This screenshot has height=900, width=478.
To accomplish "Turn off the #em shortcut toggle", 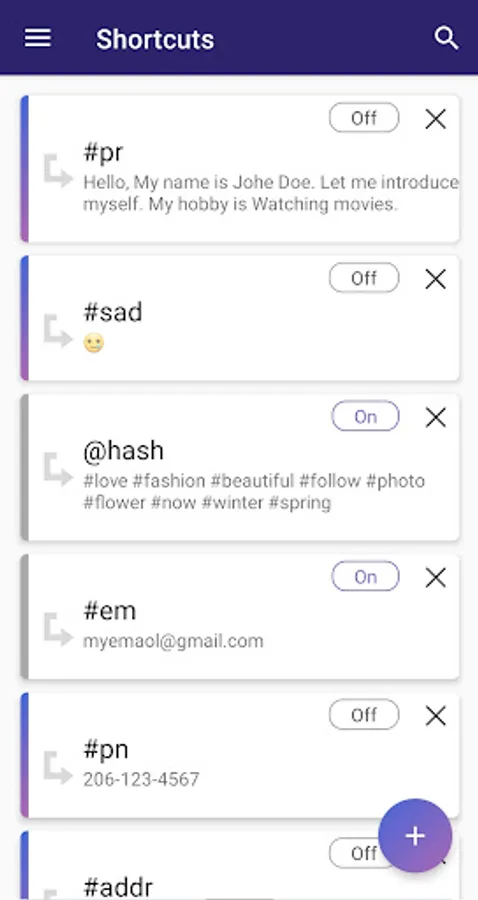I will coord(365,576).
